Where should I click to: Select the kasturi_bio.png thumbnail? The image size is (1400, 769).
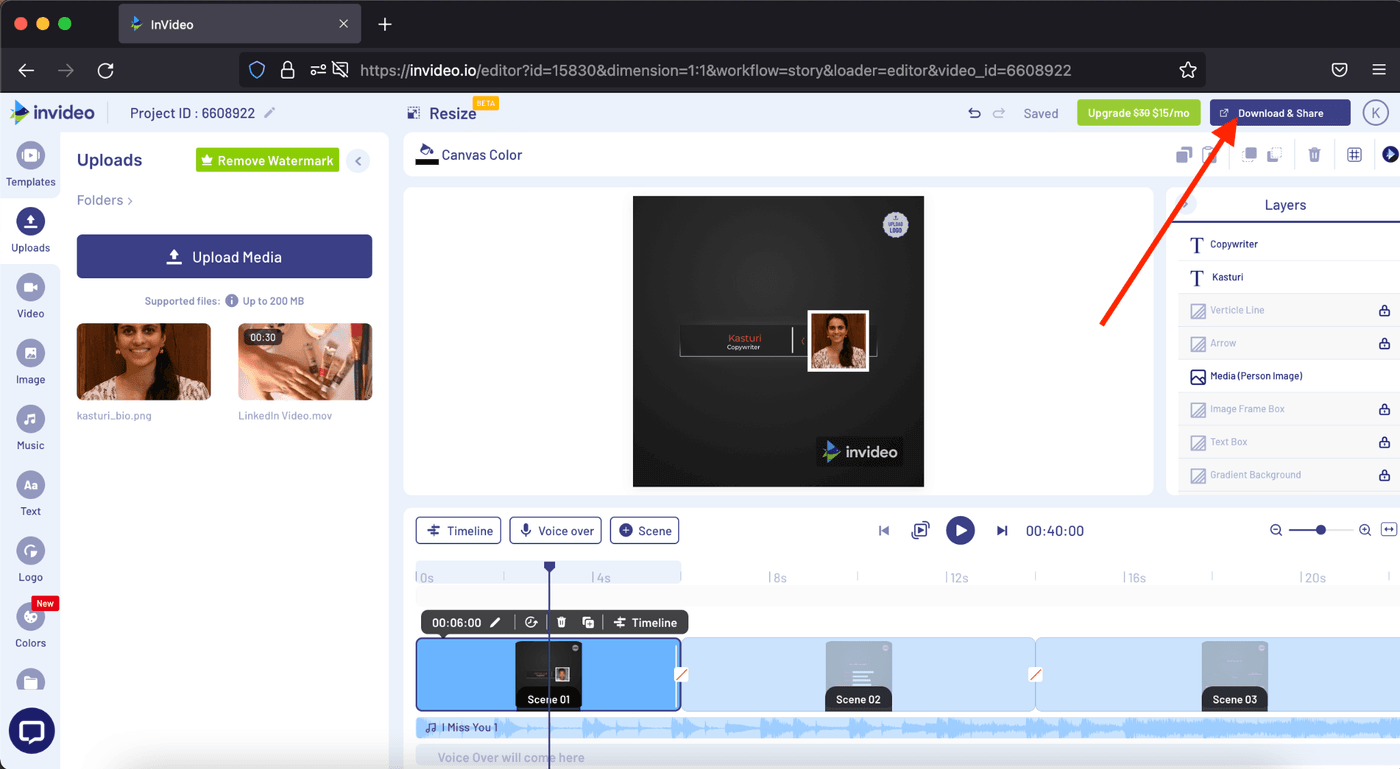(x=143, y=361)
